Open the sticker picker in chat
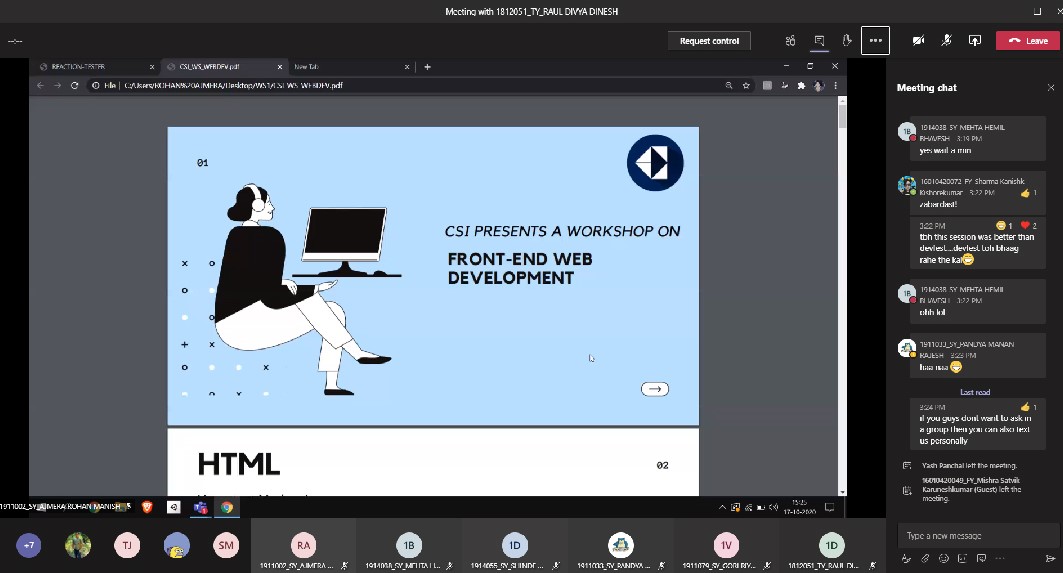 click(x=979, y=558)
